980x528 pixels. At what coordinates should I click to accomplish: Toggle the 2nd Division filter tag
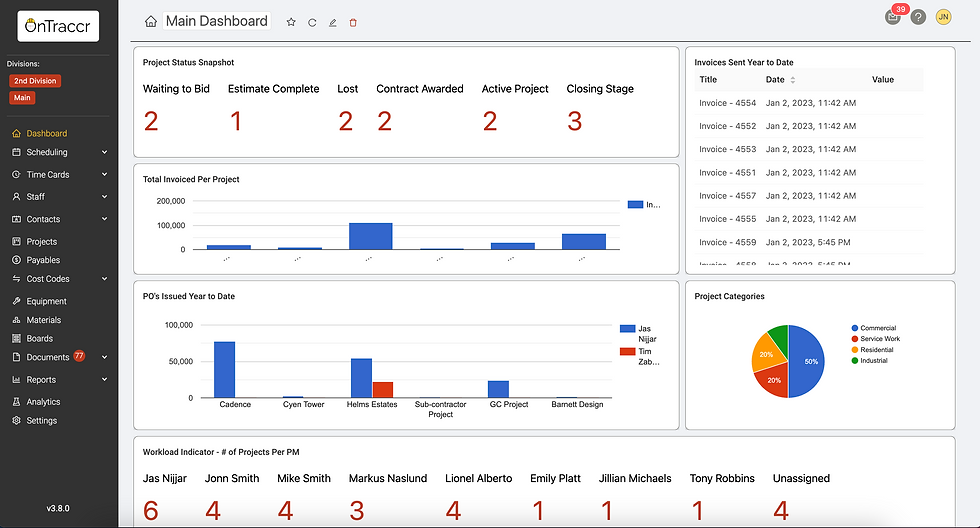click(35, 81)
